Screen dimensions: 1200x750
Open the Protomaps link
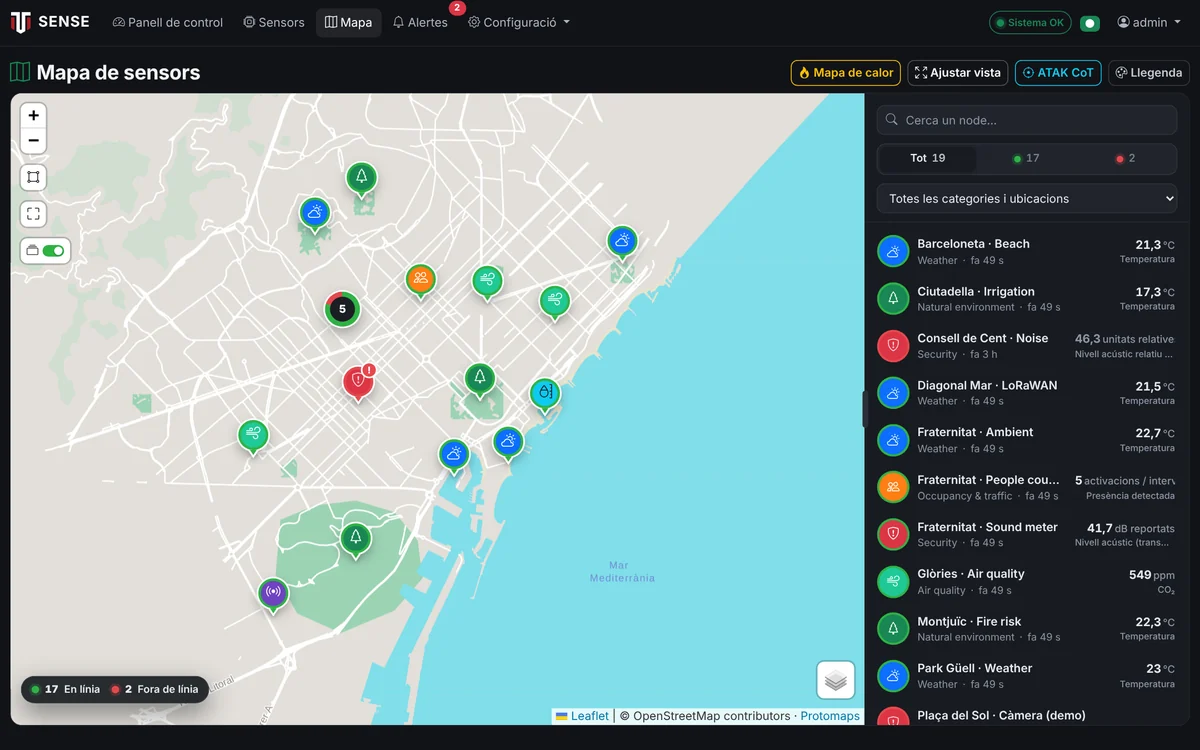pos(830,716)
